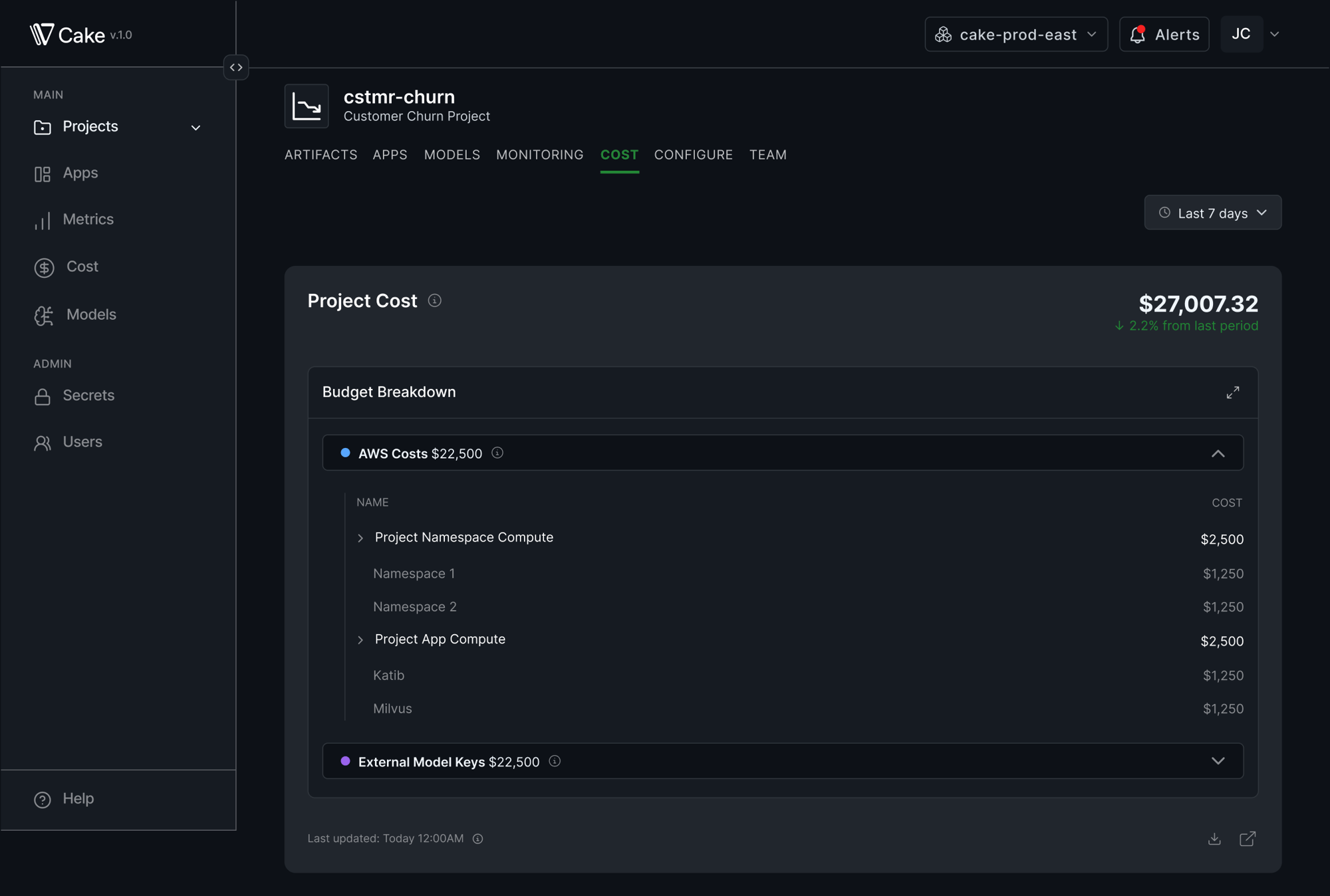
Task: Switch to the CONFIGURE tab
Action: coord(693,155)
